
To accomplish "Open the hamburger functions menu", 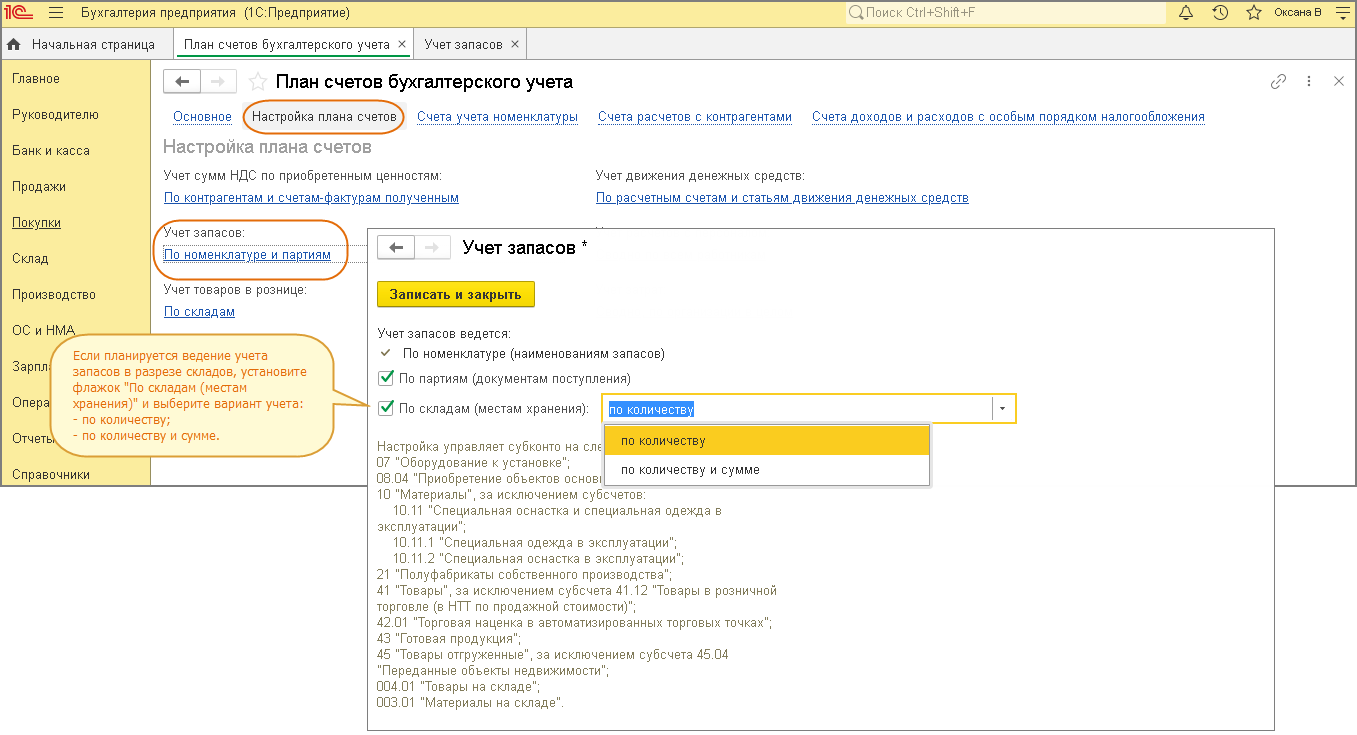I will (x=56, y=13).
